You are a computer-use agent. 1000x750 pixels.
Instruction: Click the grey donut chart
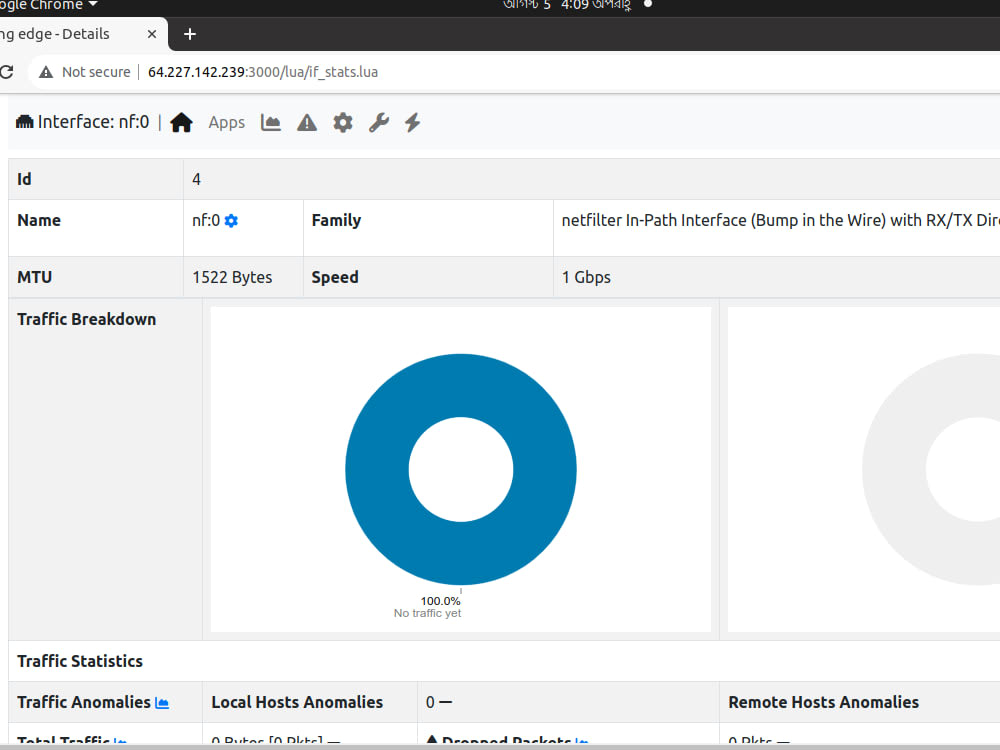coord(931,469)
